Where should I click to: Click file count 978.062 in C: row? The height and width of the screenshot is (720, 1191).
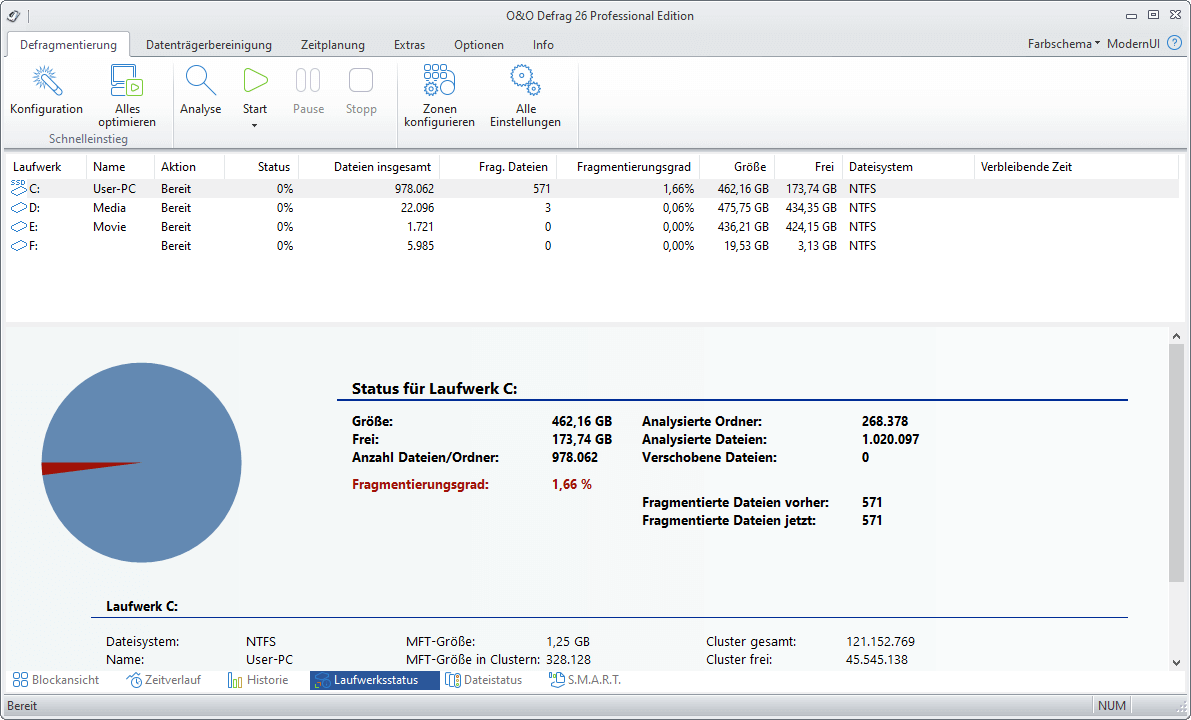coord(414,188)
